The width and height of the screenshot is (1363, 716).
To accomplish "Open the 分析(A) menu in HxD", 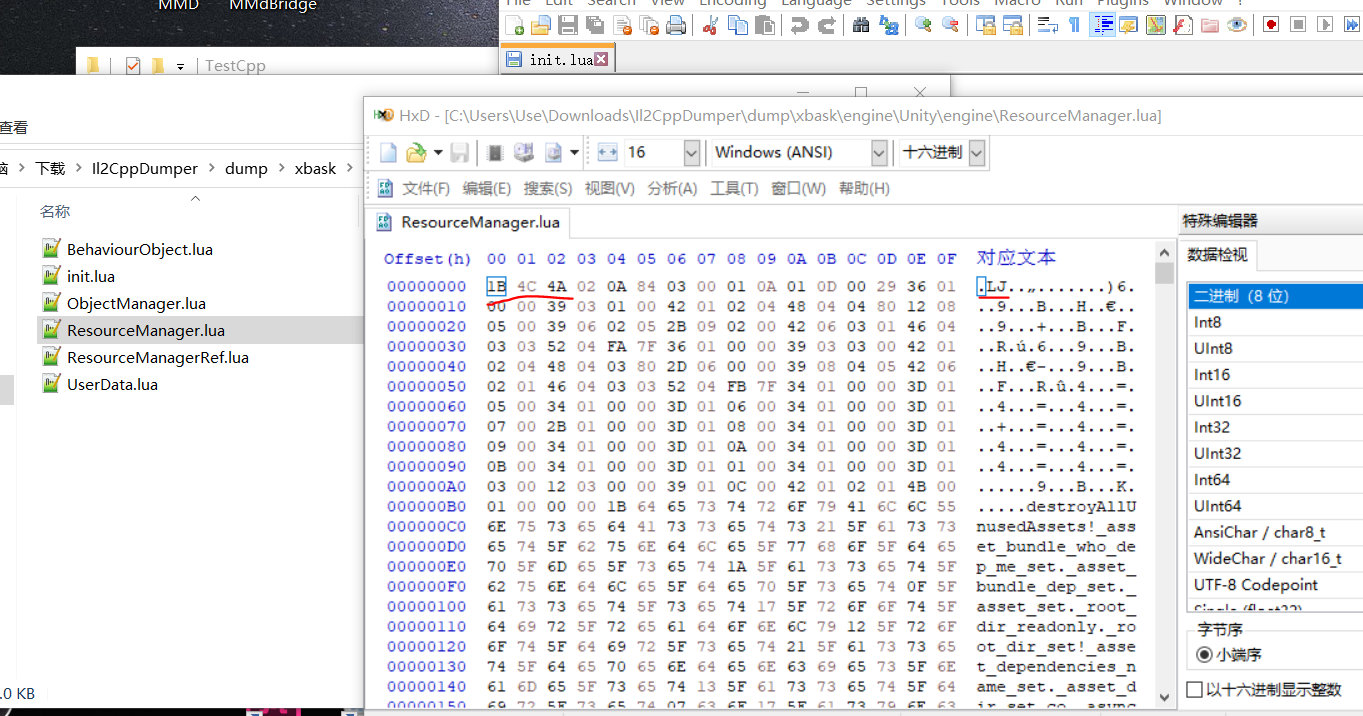I will (x=672, y=188).
